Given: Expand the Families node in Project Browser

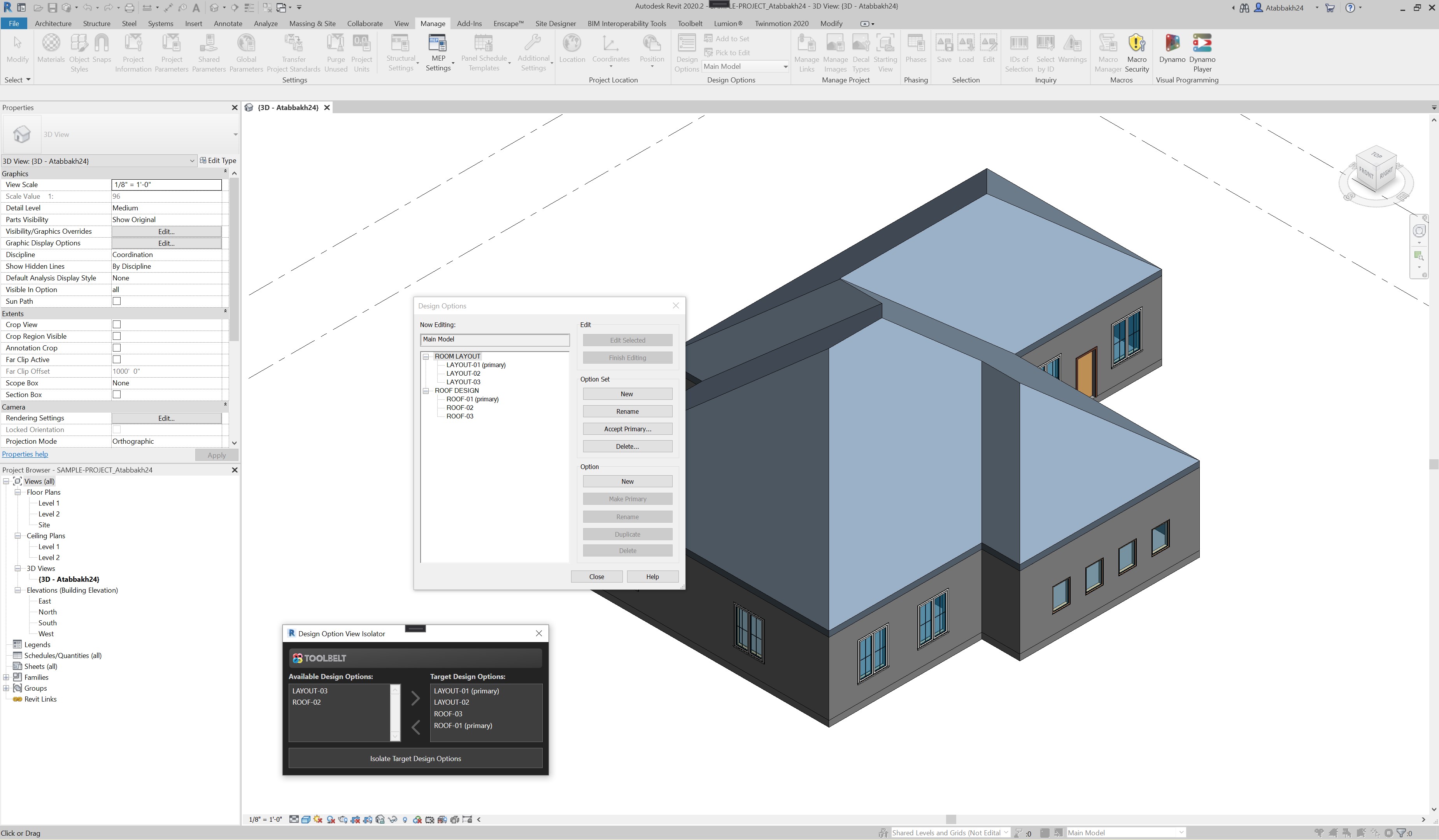Looking at the screenshot, I should tap(6, 677).
